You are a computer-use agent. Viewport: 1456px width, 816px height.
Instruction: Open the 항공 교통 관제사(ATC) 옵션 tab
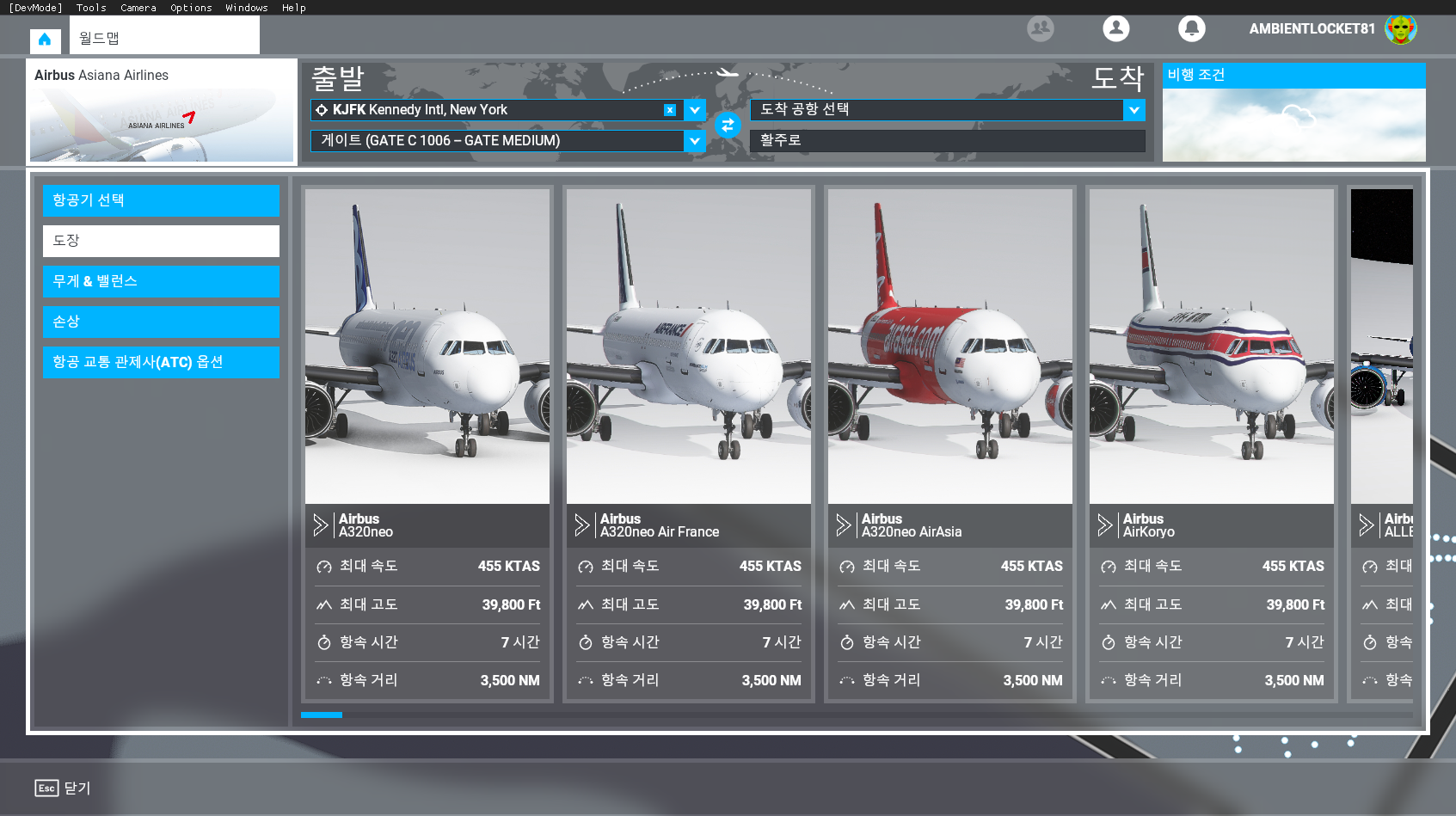(x=161, y=362)
